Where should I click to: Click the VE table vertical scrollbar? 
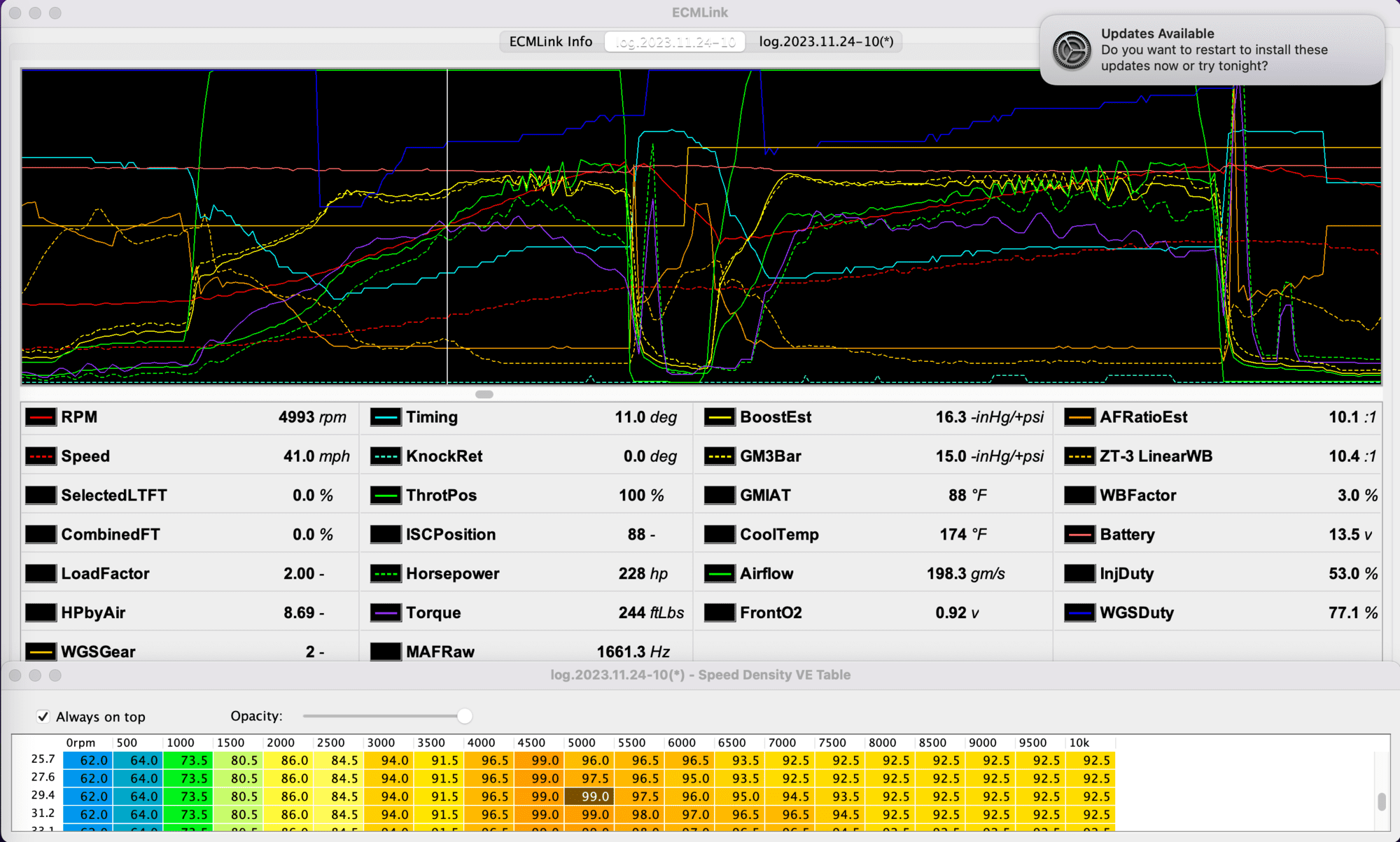click(x=1382, y=801)
